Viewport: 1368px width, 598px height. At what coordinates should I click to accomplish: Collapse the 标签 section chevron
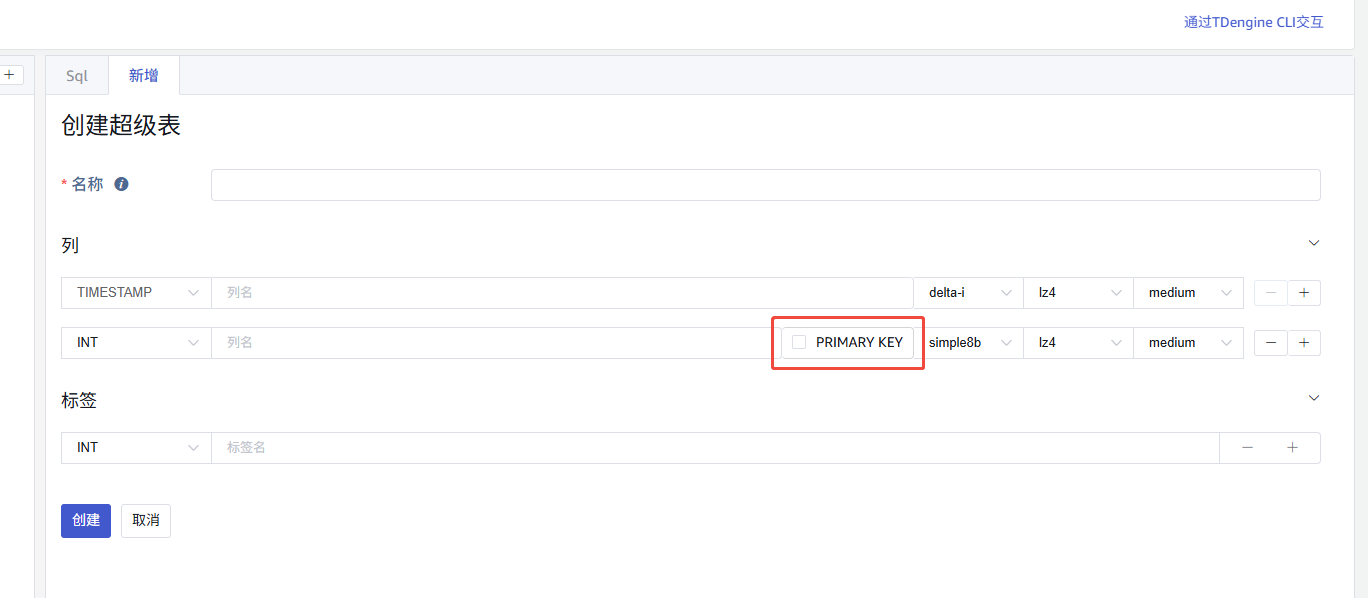point(1314,398)
